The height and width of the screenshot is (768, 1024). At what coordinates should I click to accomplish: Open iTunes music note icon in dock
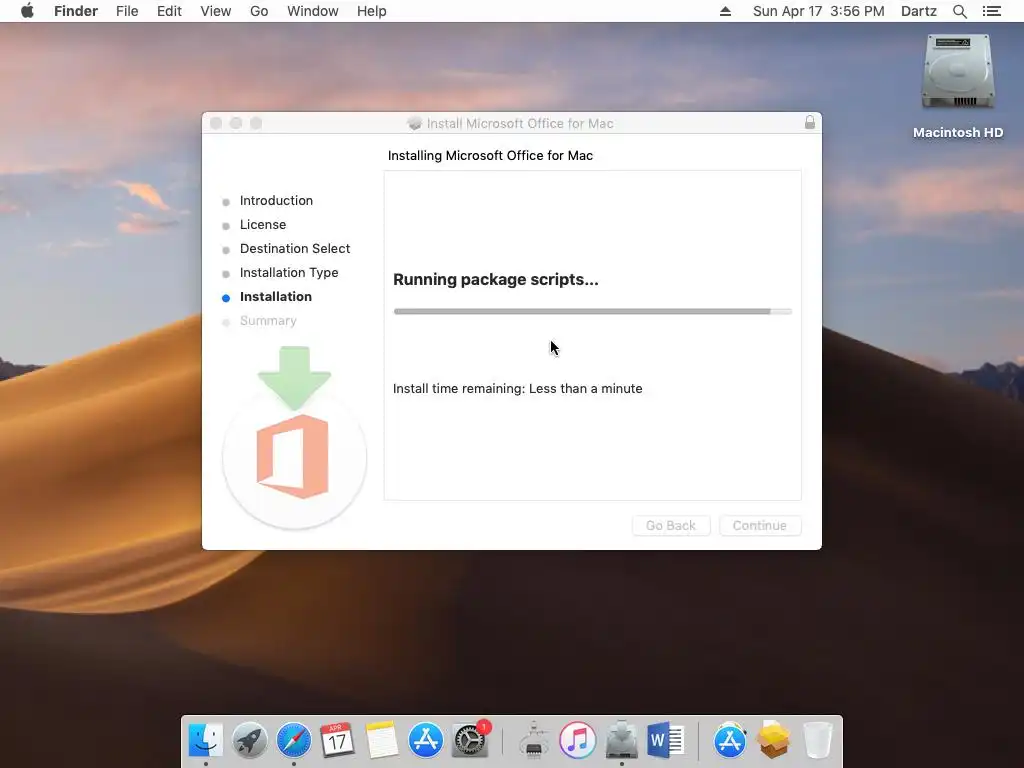click(577, 740)
